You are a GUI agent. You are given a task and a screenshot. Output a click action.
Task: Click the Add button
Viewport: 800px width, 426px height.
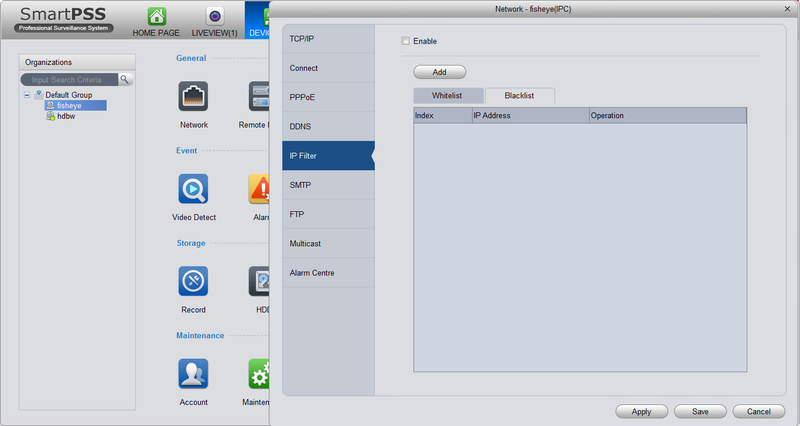[x=439, y=72]
